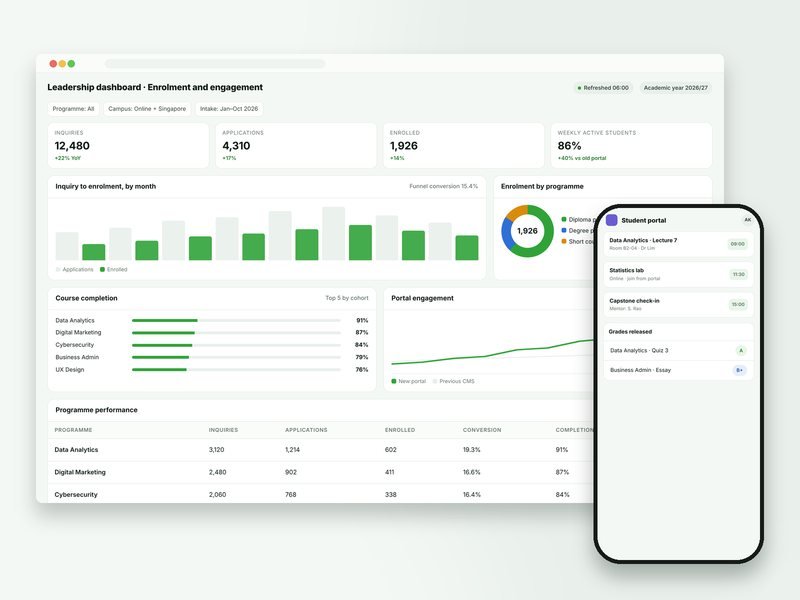This screenshot has height=600, width=800.
Task: Click the Funnel conversion 15.4% label
Action: (443, 186)
